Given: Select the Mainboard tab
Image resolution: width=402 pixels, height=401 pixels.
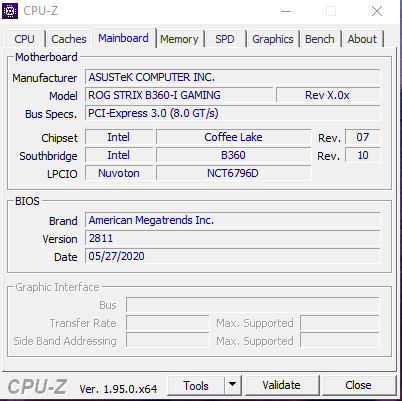Looking at the screenshot, I should click(x=123, y=38).
